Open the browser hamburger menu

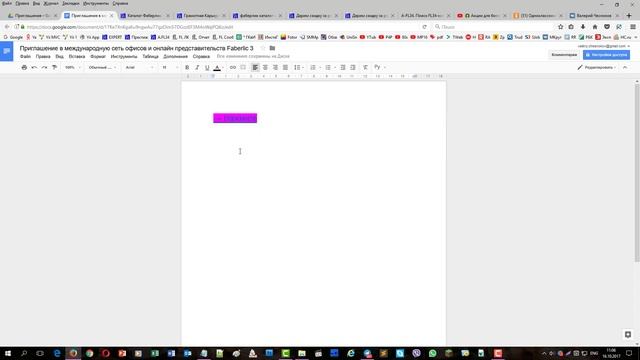(x=633, y=27)
